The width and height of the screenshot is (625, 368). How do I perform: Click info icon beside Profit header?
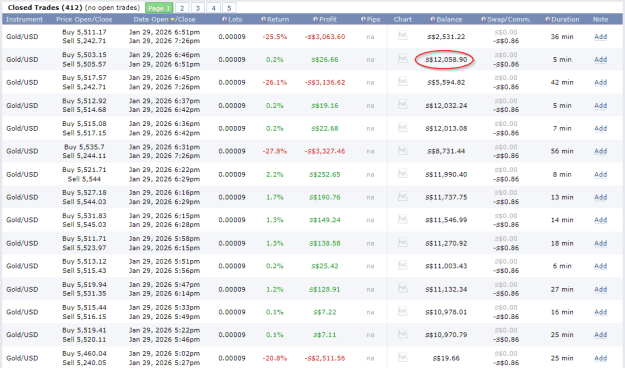315,19
